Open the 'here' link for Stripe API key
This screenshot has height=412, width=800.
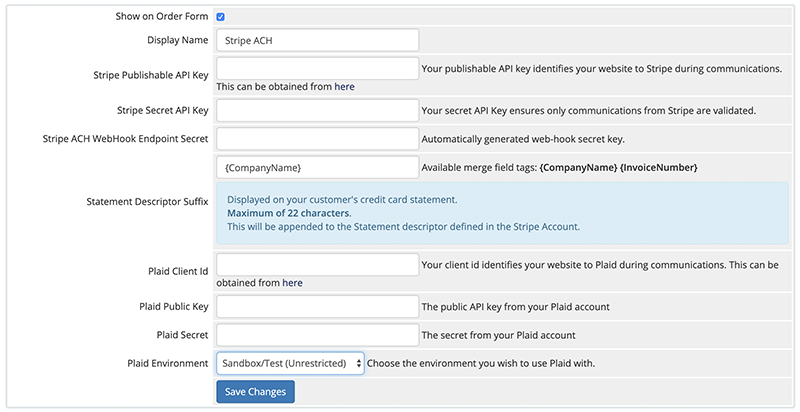[344, 87]
